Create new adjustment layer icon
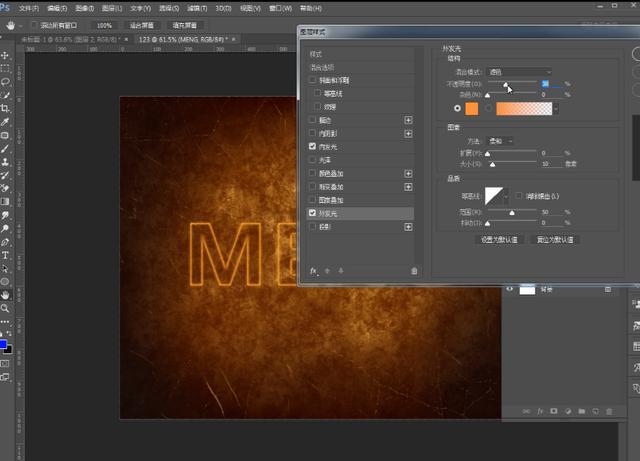 [568, 411]
